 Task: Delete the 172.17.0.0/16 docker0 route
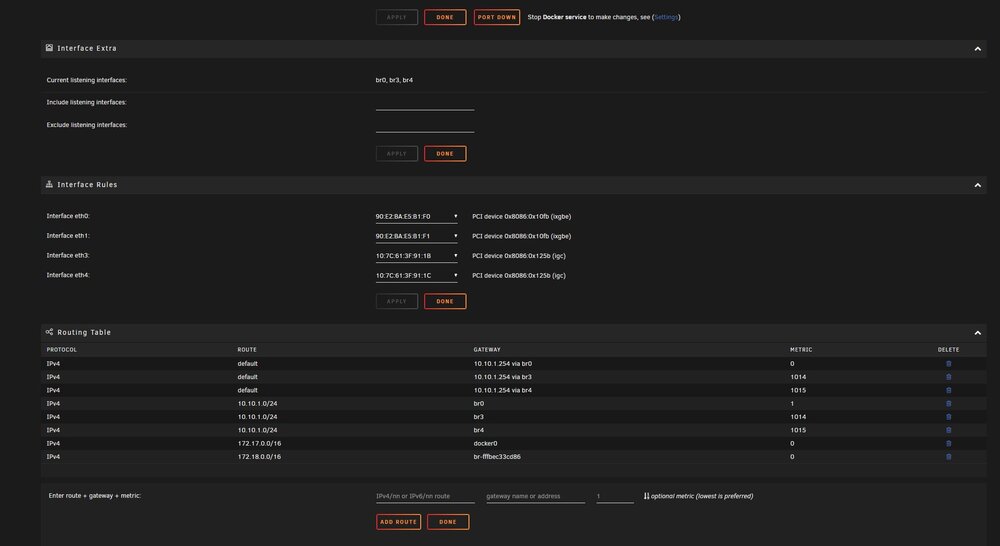(x=948, y=443)
